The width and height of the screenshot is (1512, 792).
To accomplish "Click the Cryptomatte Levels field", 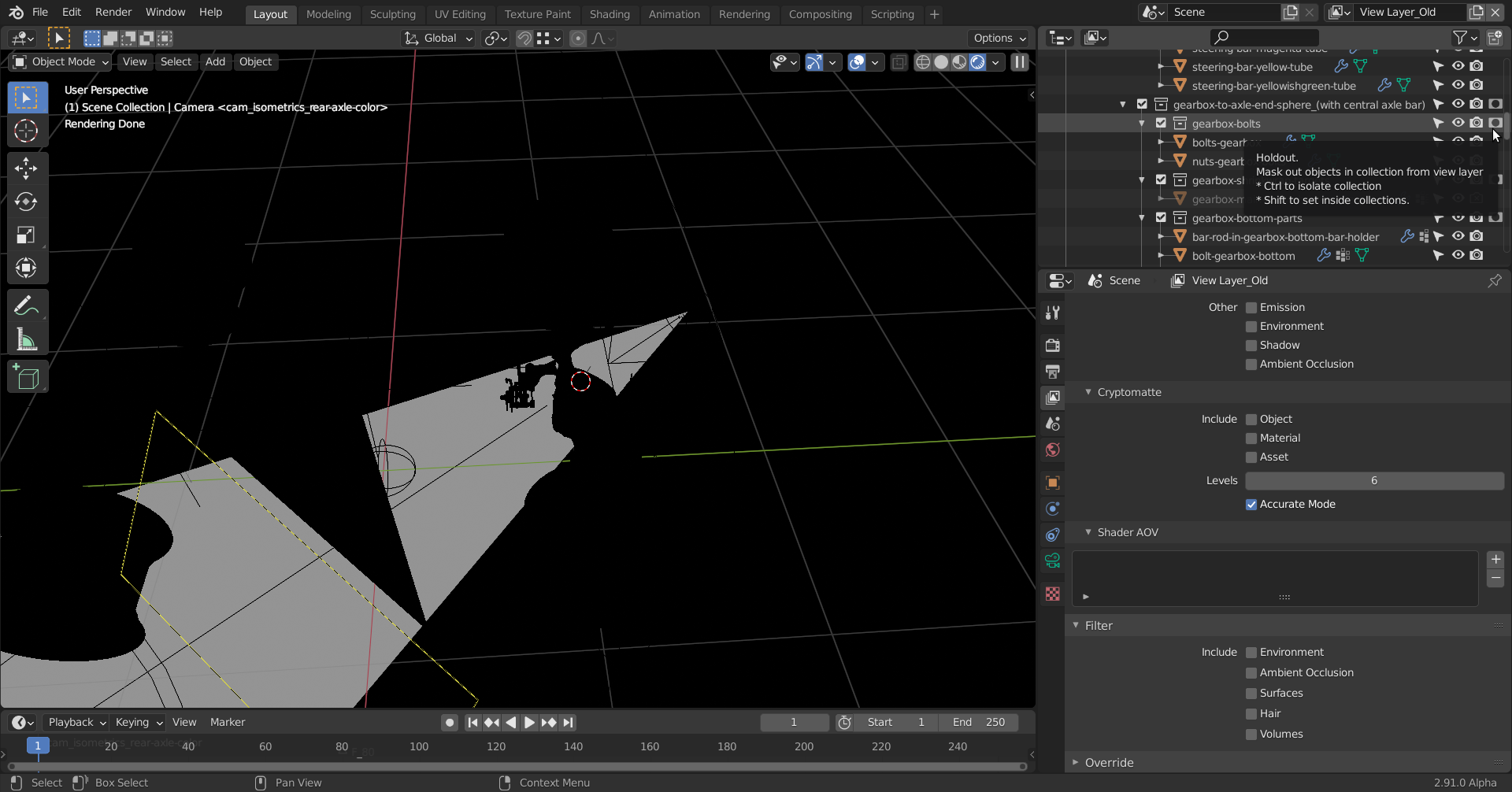I will click(x=1373, y=481).
